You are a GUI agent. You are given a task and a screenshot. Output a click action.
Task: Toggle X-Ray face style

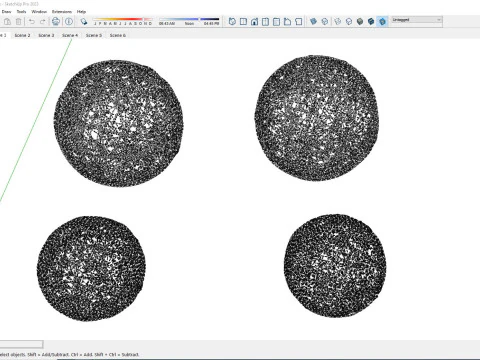click(x=313, y=22)
